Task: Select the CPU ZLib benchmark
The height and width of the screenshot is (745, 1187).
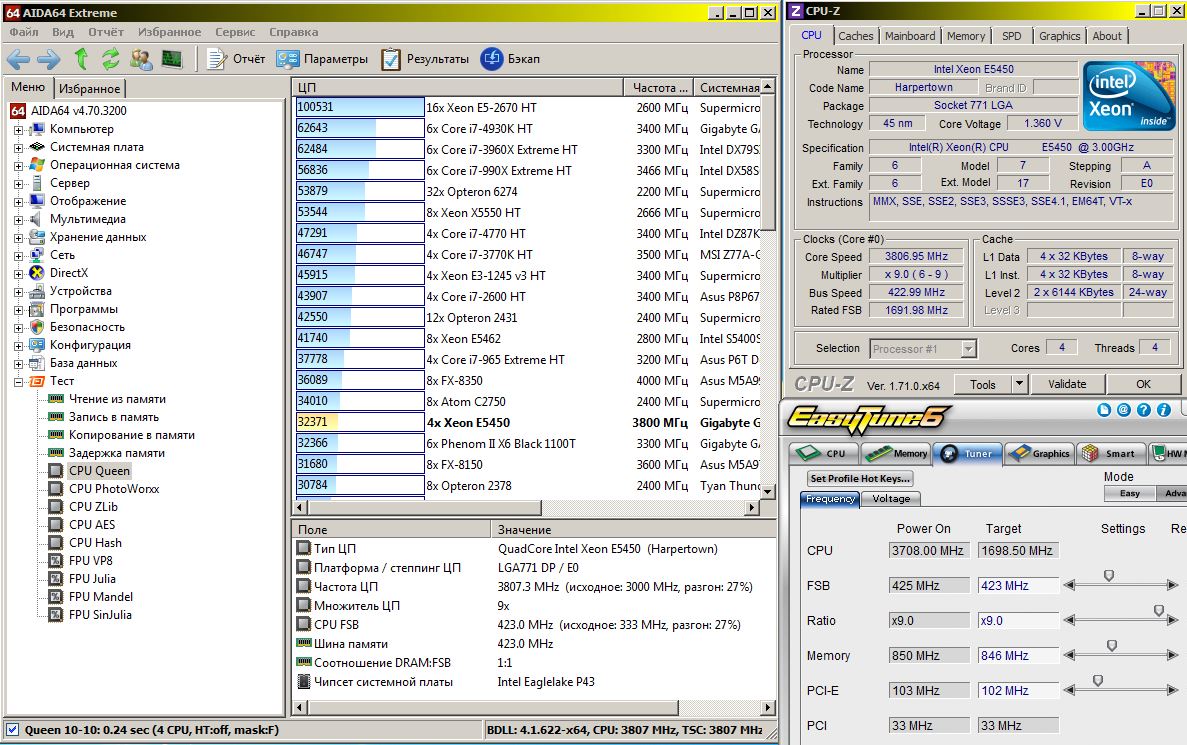Action: 93,507
